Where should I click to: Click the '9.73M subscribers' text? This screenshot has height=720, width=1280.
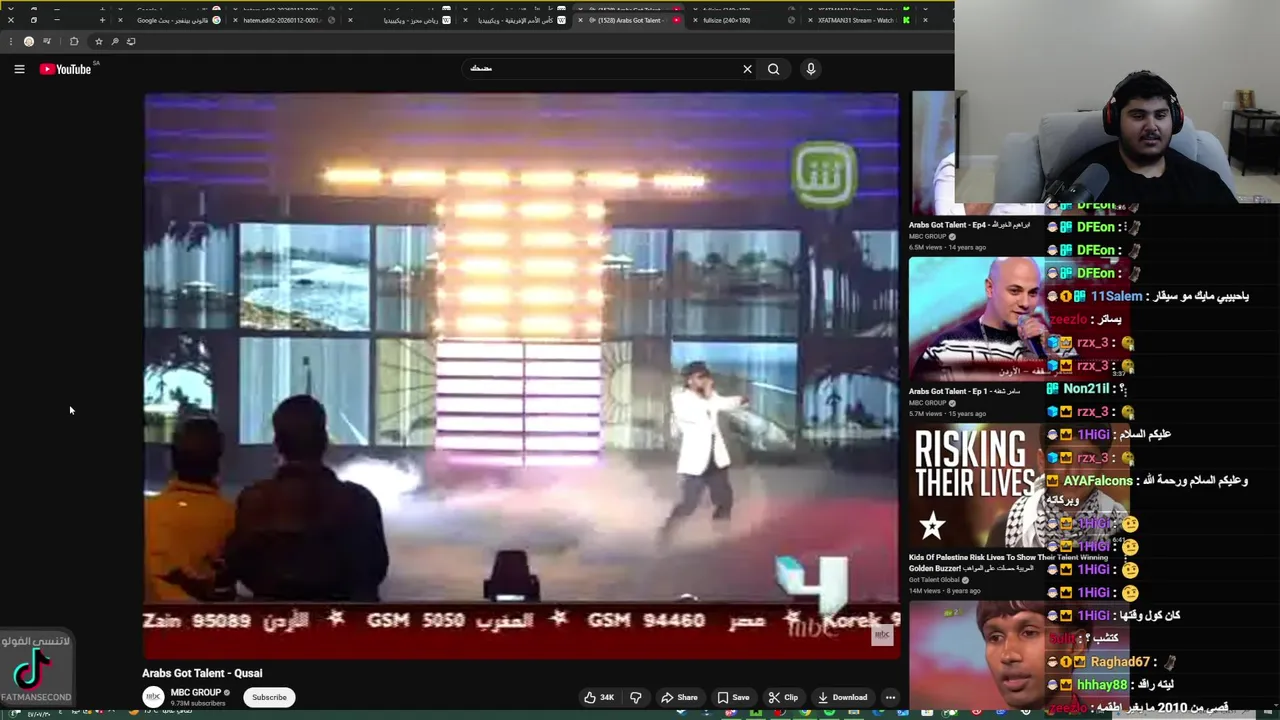196,703
